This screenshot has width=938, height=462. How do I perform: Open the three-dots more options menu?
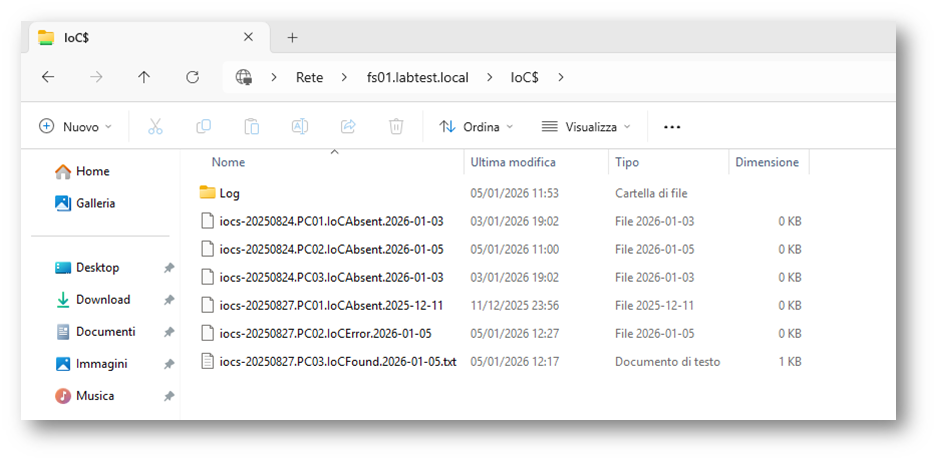click(672, 127)
